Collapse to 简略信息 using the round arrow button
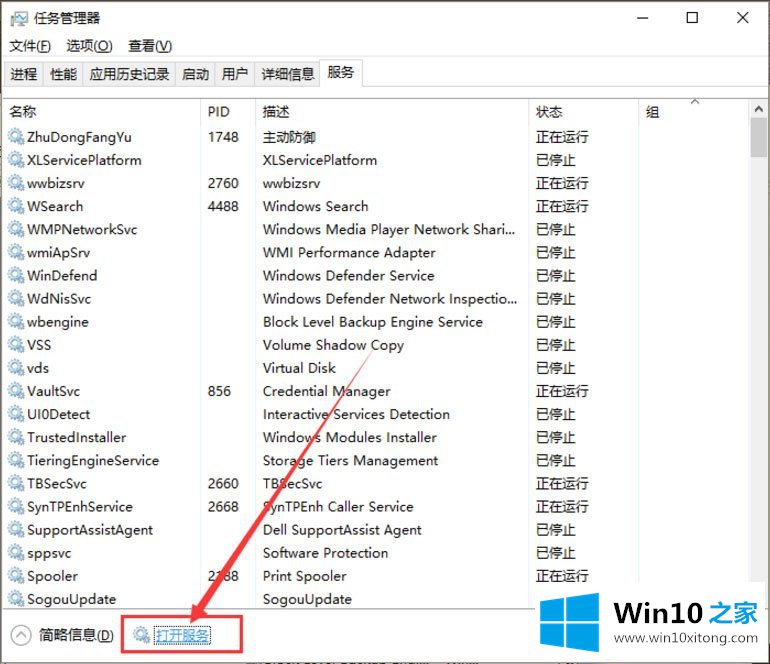Image resolution: width=770 pixels, height=664 pixels. tap(21, 636)
